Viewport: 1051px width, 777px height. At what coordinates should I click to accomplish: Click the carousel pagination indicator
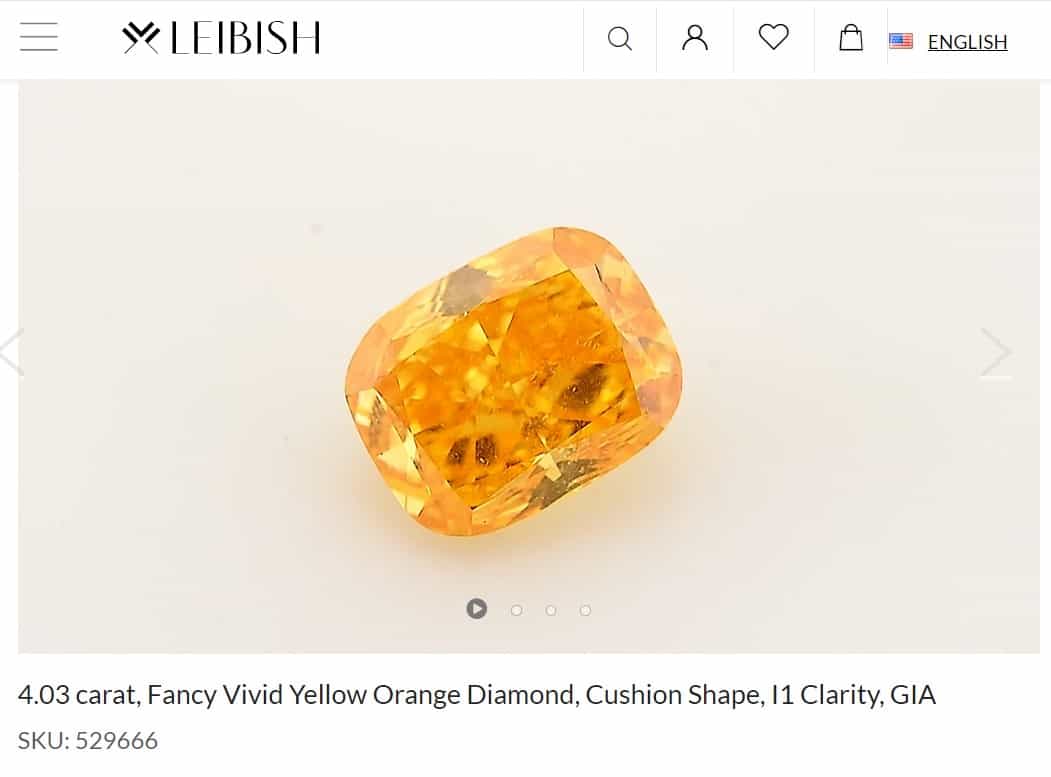(x=530, y=608)
